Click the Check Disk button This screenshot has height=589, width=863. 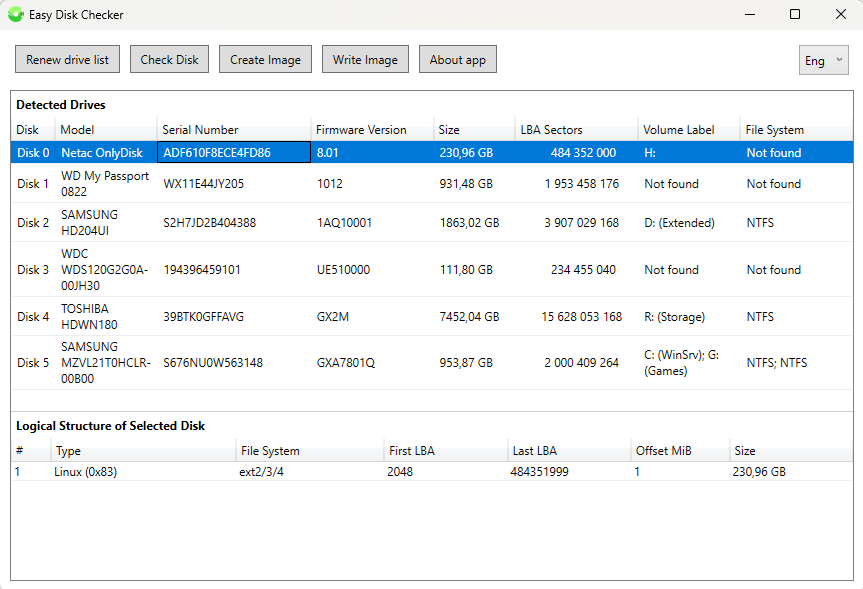(x=169, y=59)
